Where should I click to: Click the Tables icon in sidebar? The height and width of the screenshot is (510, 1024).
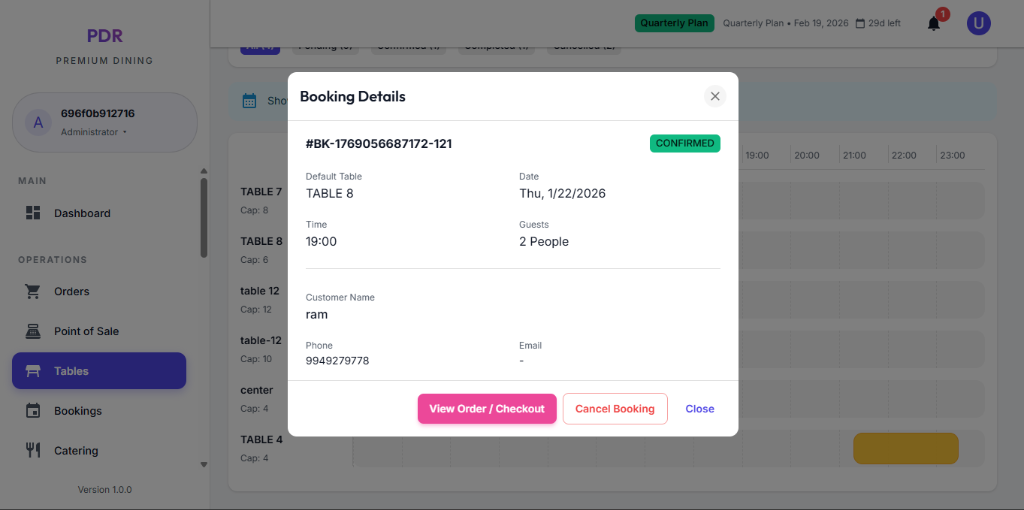33,371
